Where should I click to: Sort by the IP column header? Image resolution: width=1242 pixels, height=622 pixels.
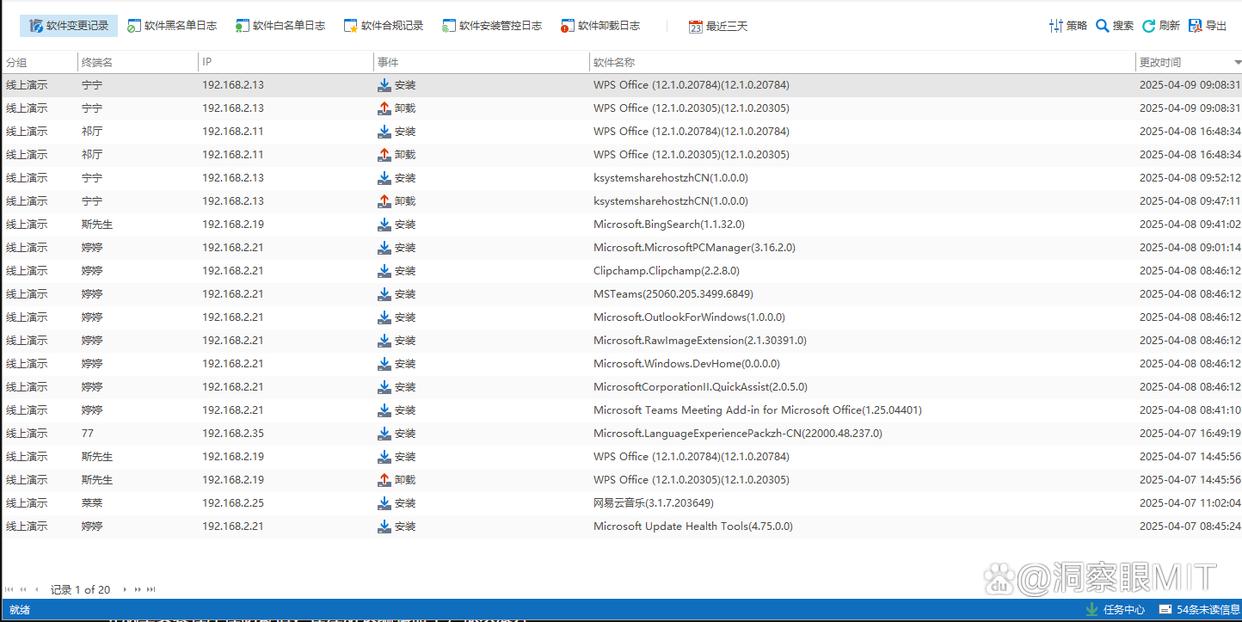[285, 62]
